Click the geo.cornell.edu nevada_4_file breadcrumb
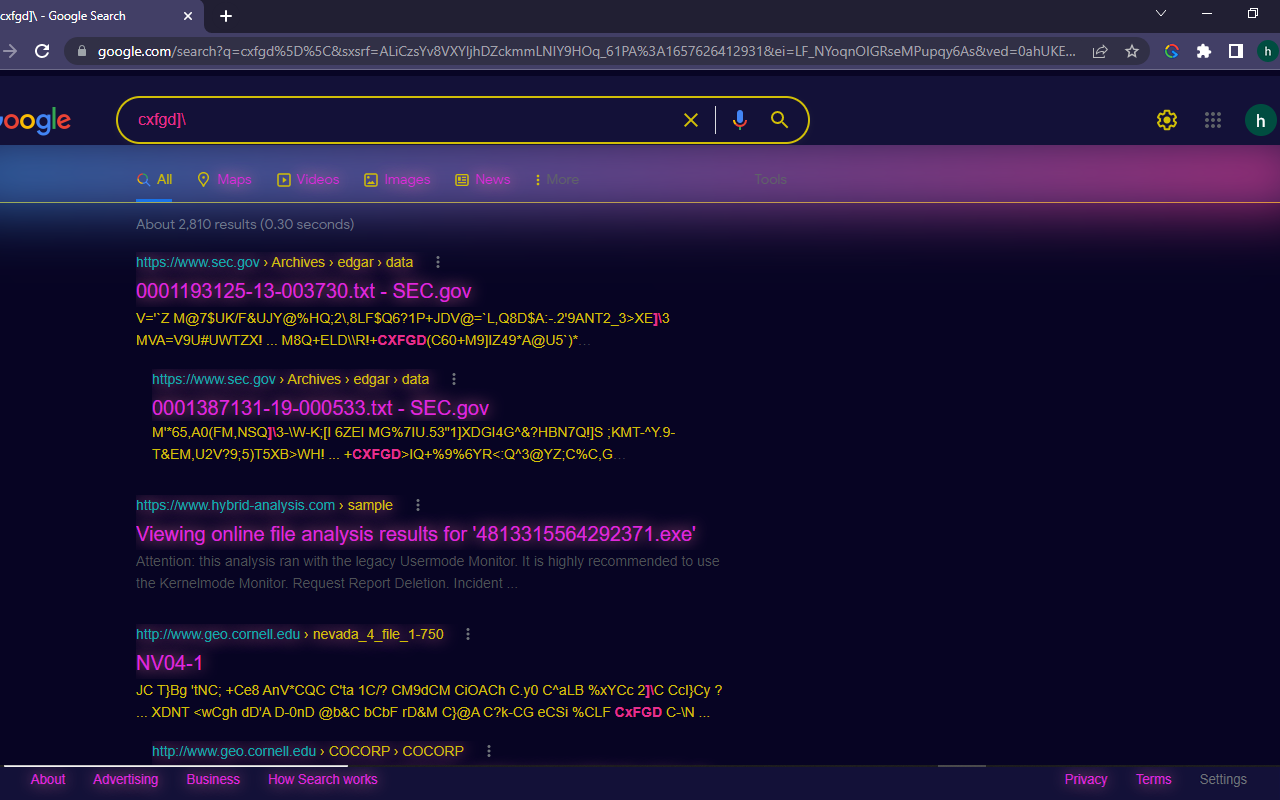This screenshot has height=800, width=1280. click(x=290, y=634)
